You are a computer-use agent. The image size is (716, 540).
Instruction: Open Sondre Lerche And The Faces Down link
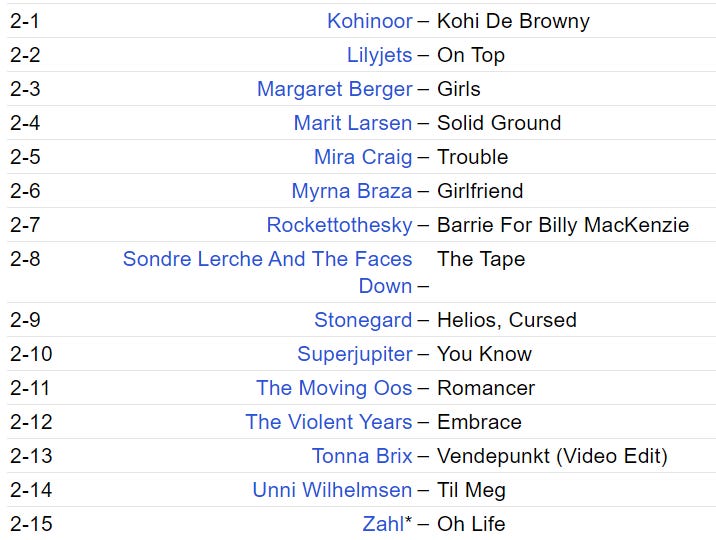[267, 259]
